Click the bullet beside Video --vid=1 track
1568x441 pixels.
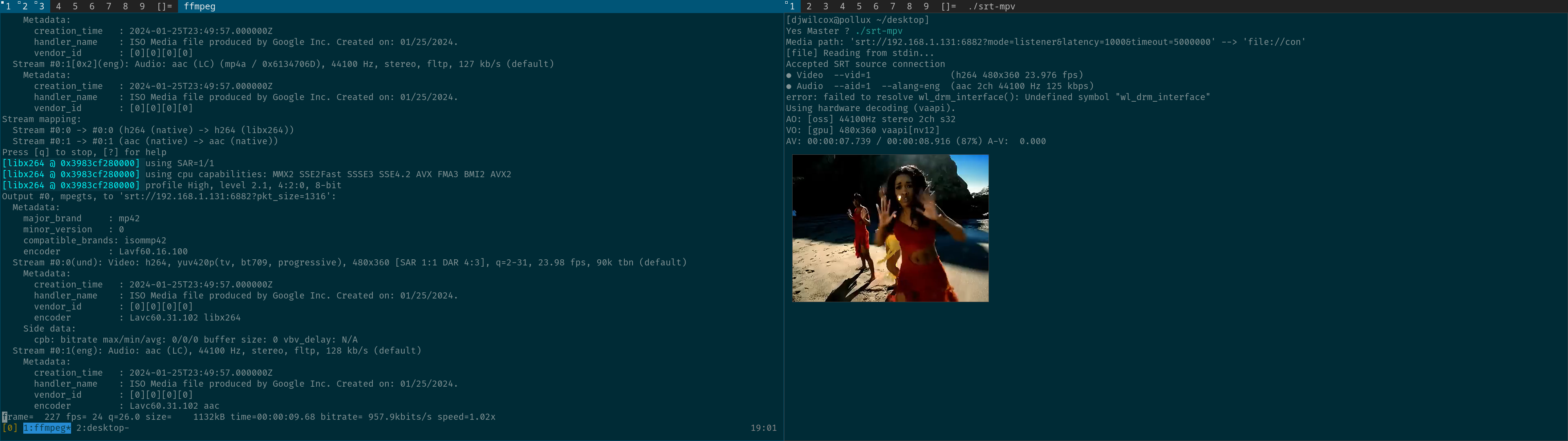(789, 76)
